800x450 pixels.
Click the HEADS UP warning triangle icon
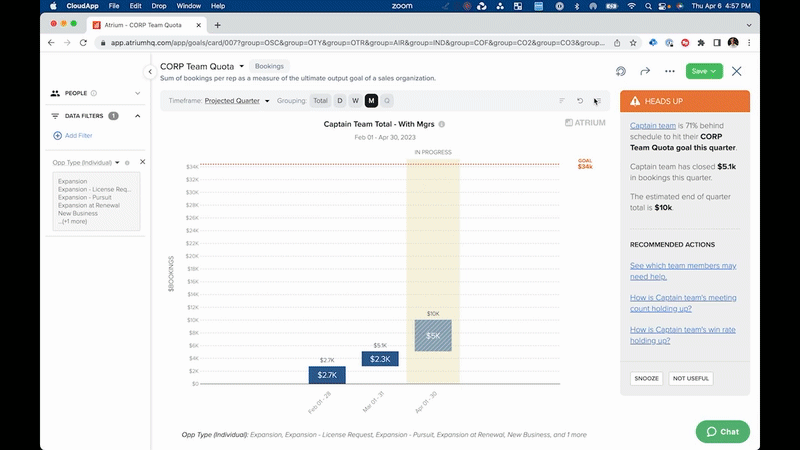(635, 101)
